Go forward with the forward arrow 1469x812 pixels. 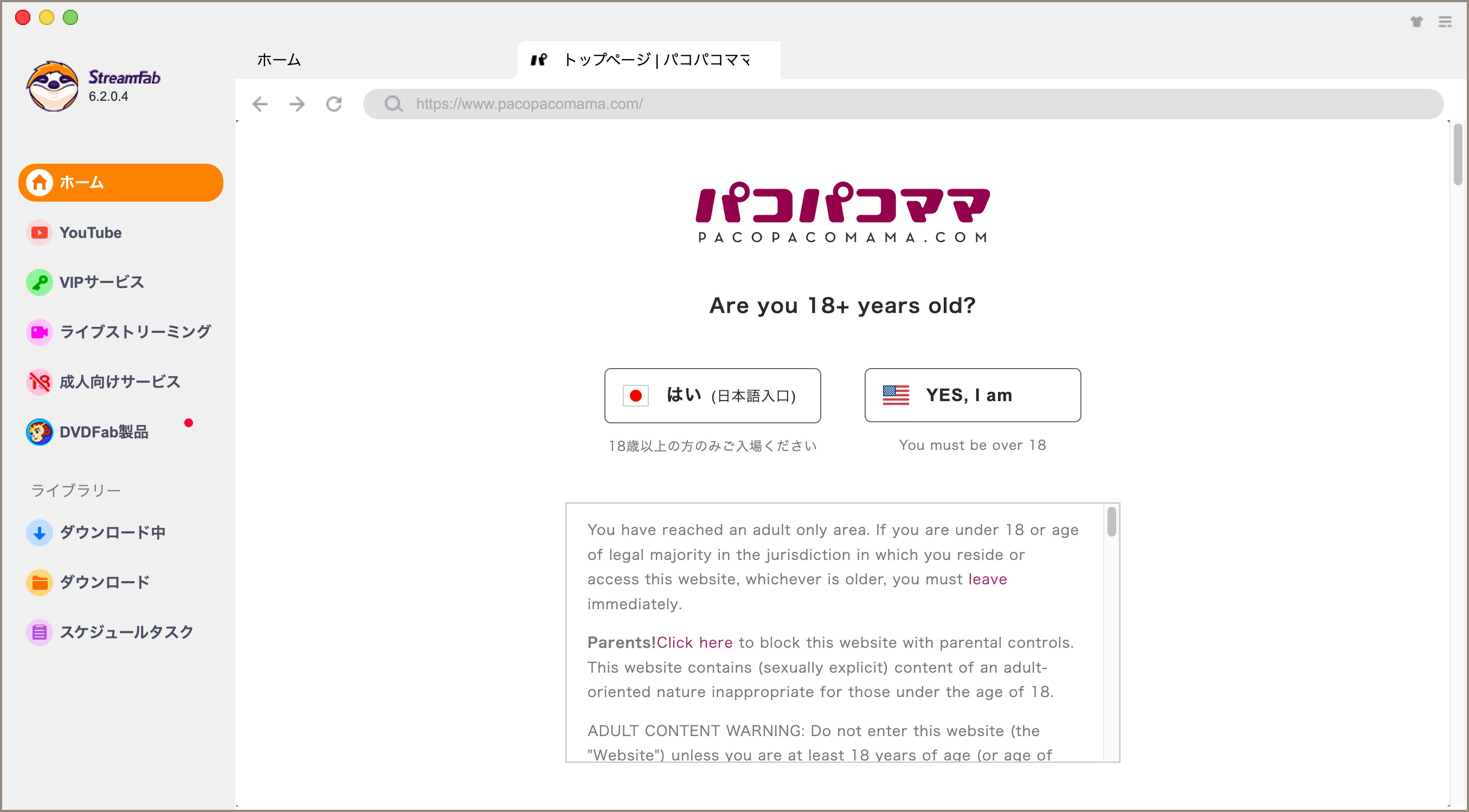click(x=297, y=104)
